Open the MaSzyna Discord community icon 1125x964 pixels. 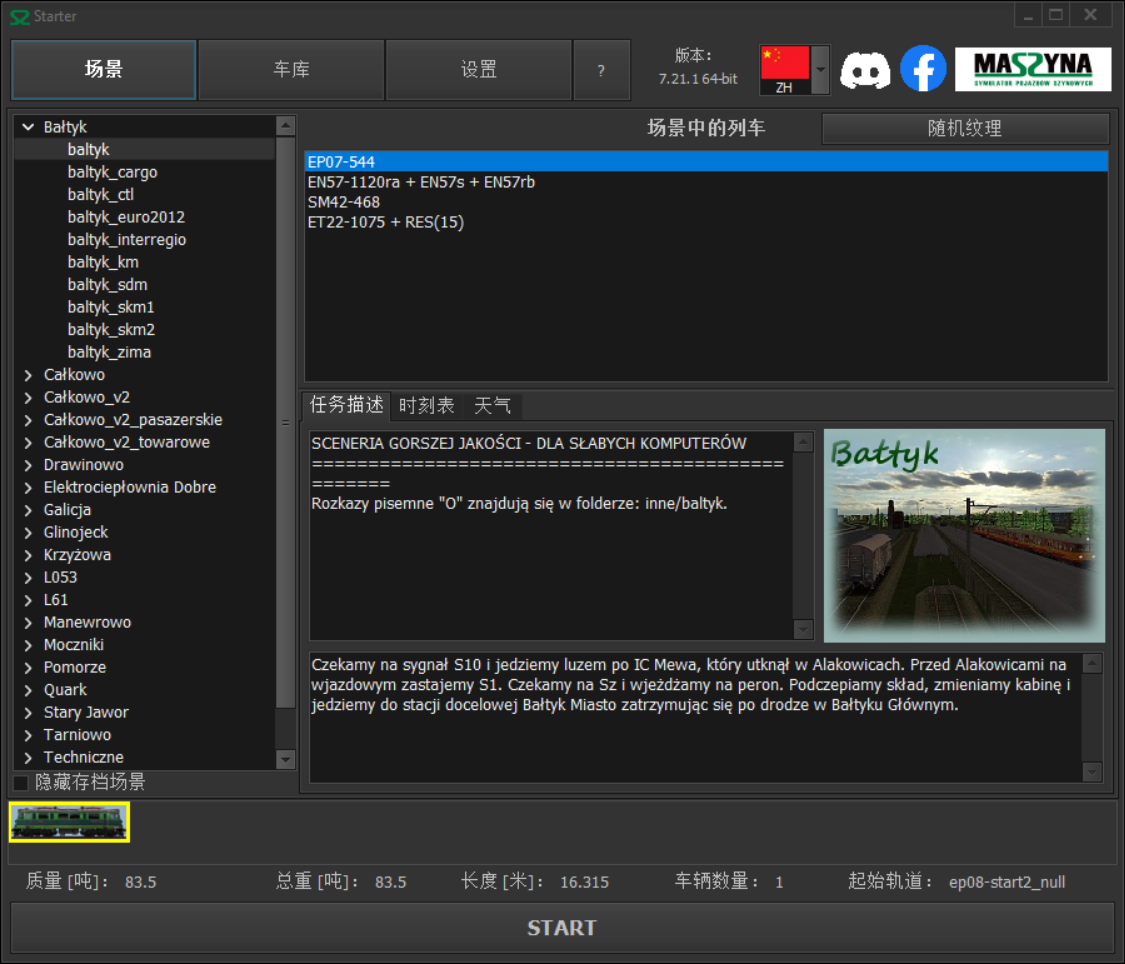coord(866,68)
